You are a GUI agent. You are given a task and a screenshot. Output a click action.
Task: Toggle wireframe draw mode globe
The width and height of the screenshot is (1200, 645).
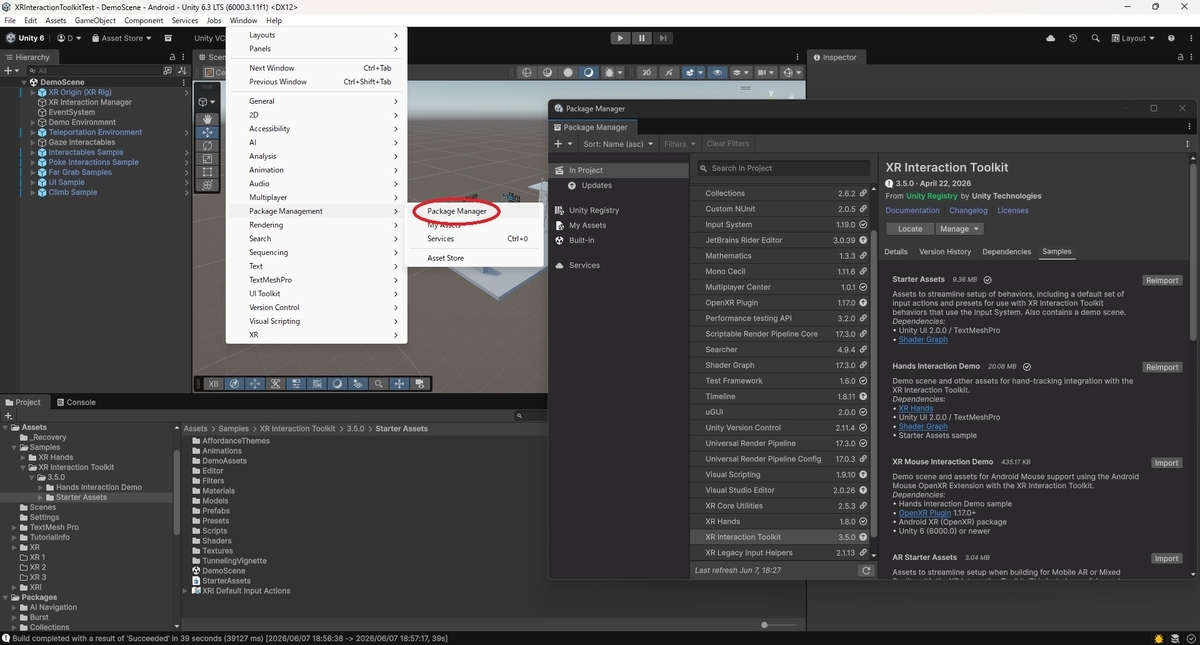coord(527,72)
